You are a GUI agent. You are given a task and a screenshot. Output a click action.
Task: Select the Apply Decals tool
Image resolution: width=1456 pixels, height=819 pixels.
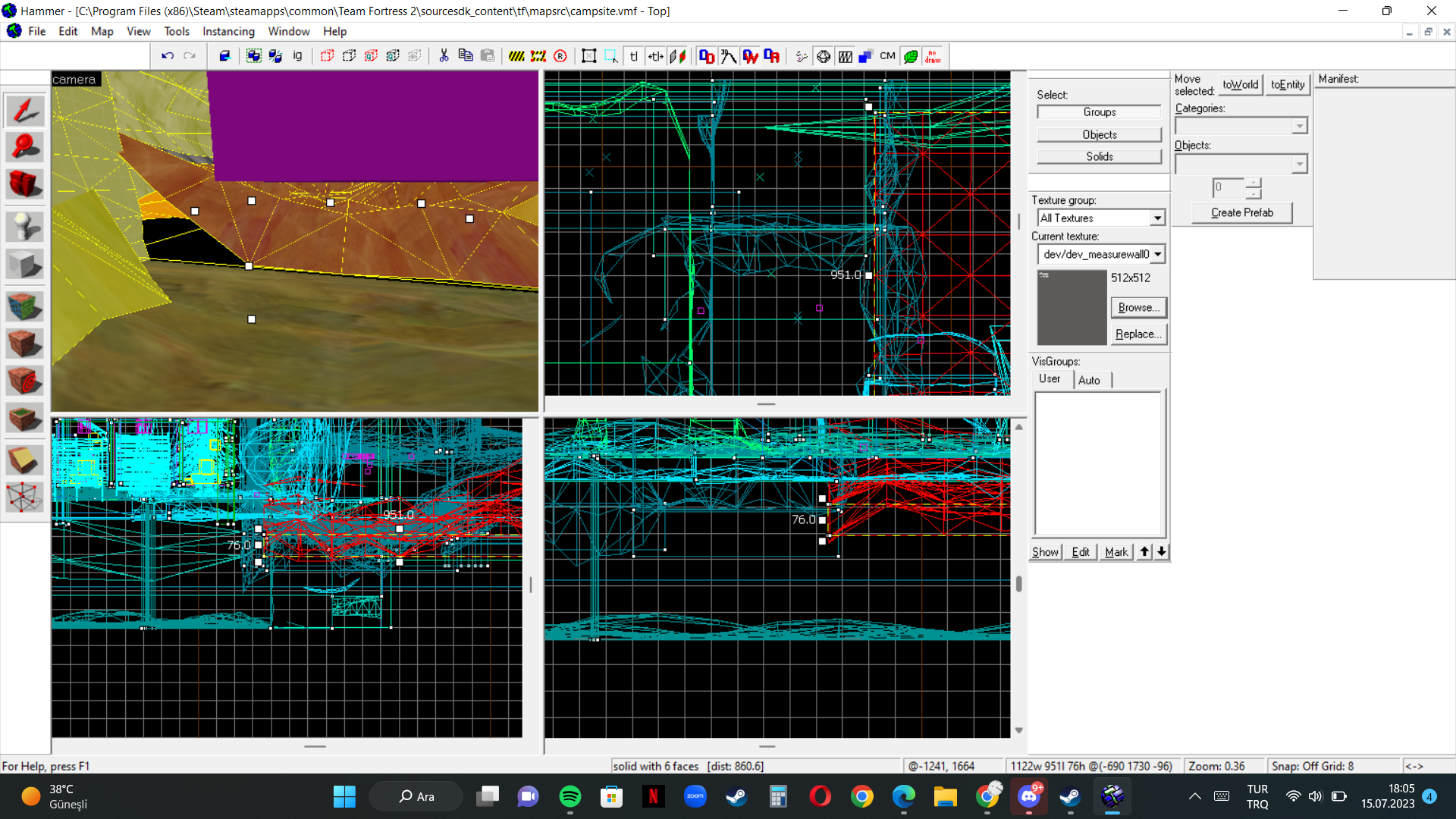[x=24, y=381]
